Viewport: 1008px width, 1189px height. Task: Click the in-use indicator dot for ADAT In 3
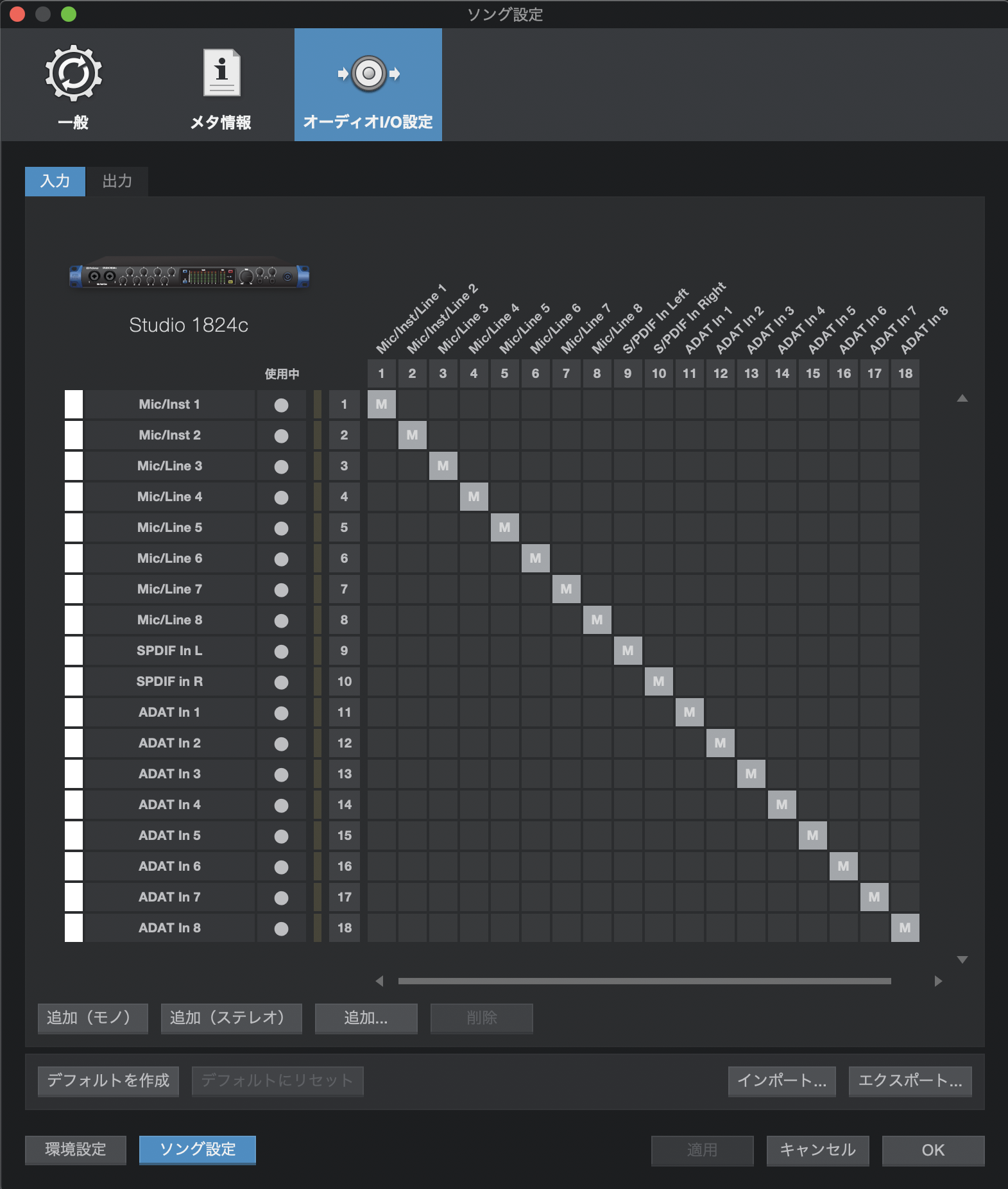(281, 774)
